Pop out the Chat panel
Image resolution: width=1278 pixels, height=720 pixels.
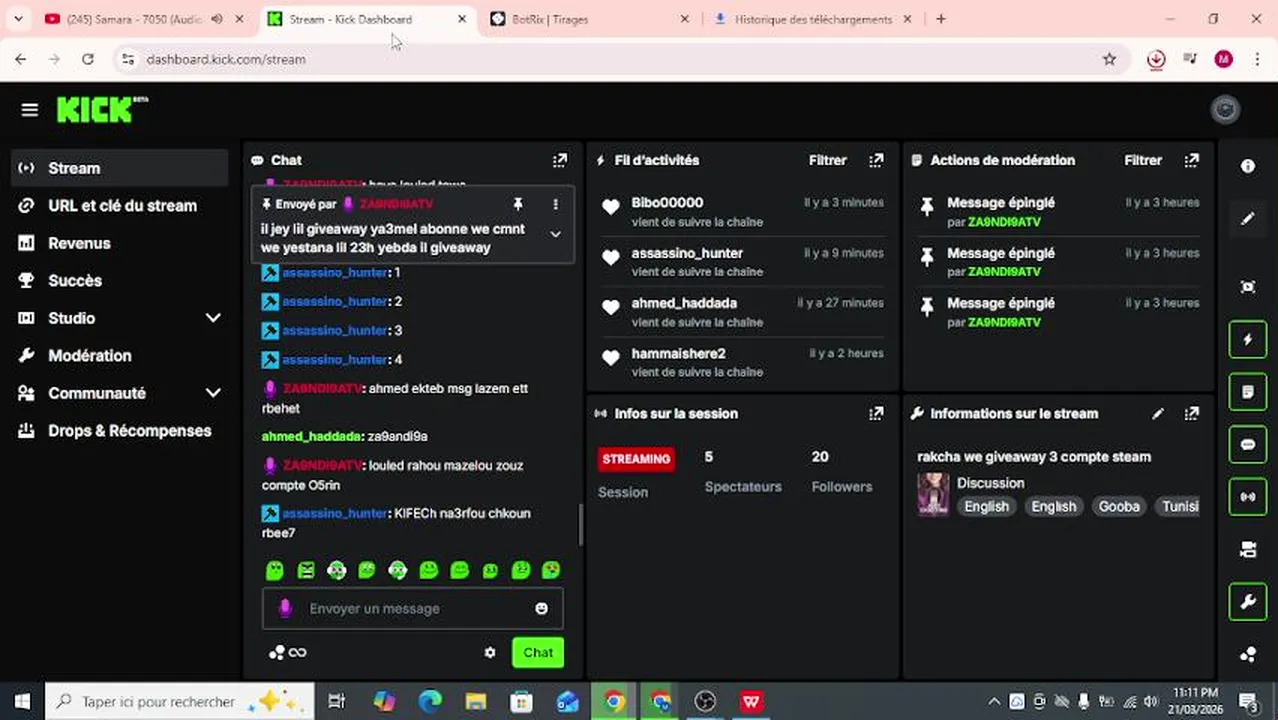[560, 160]
